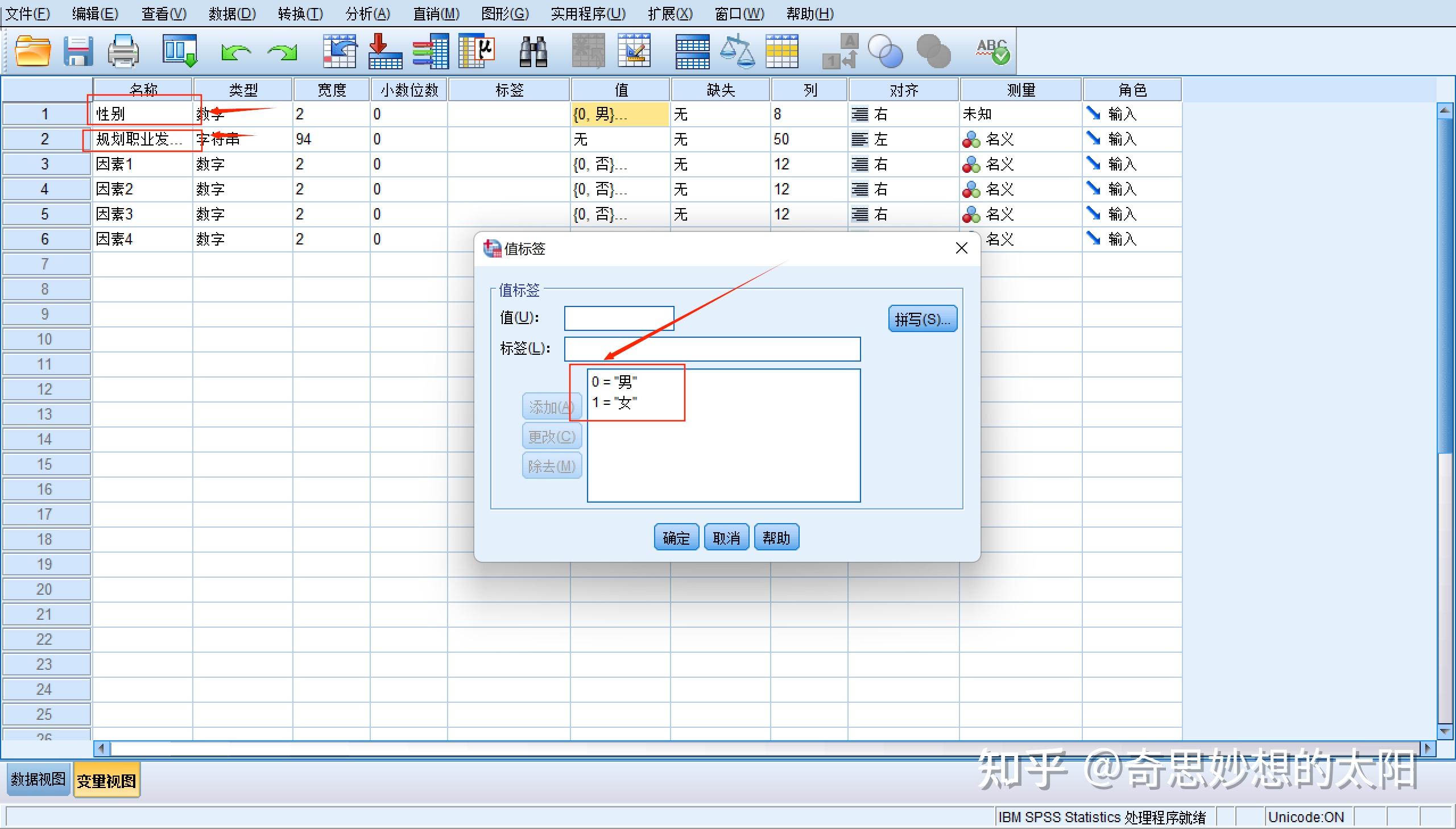Click the Variables info icon

point(431,51)
